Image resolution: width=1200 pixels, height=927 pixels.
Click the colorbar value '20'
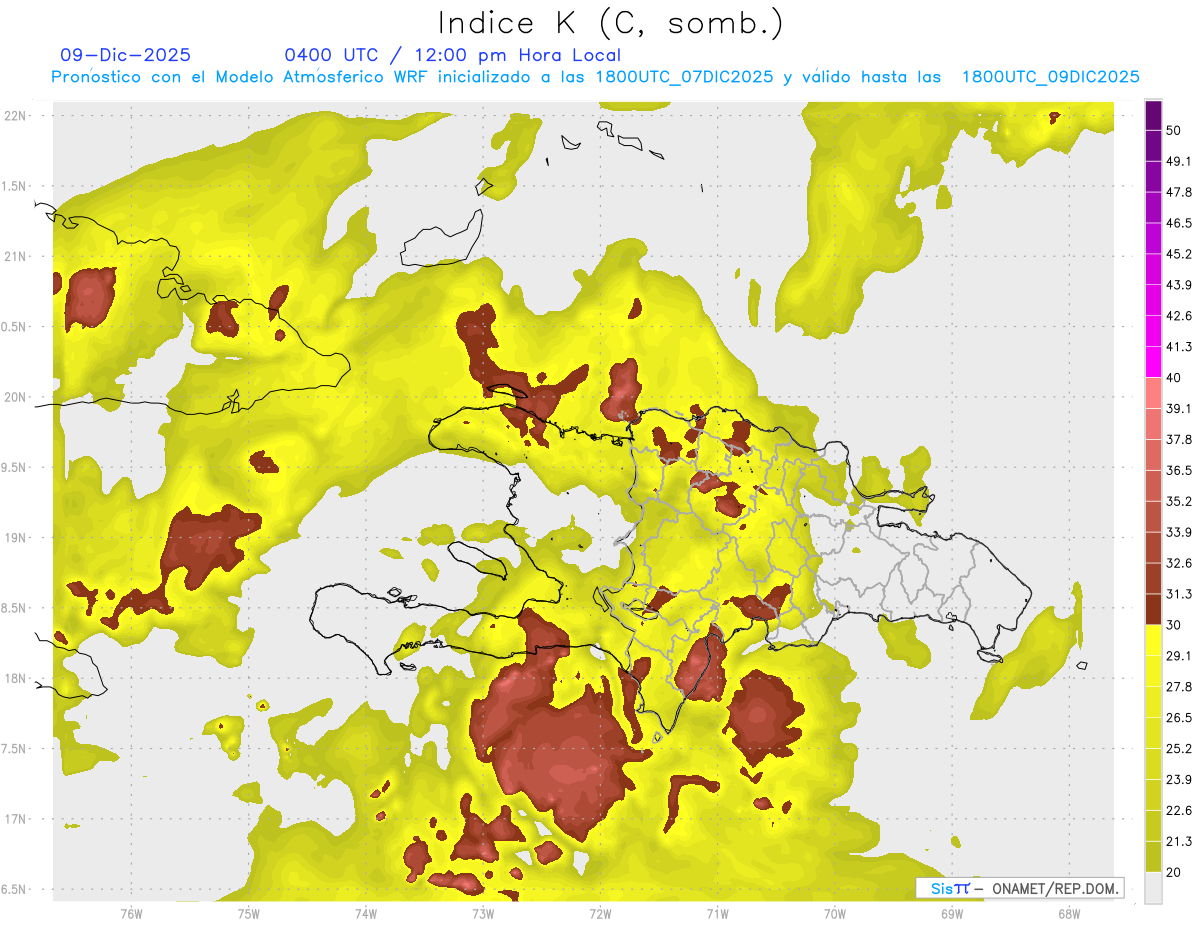pos(1174,872)
